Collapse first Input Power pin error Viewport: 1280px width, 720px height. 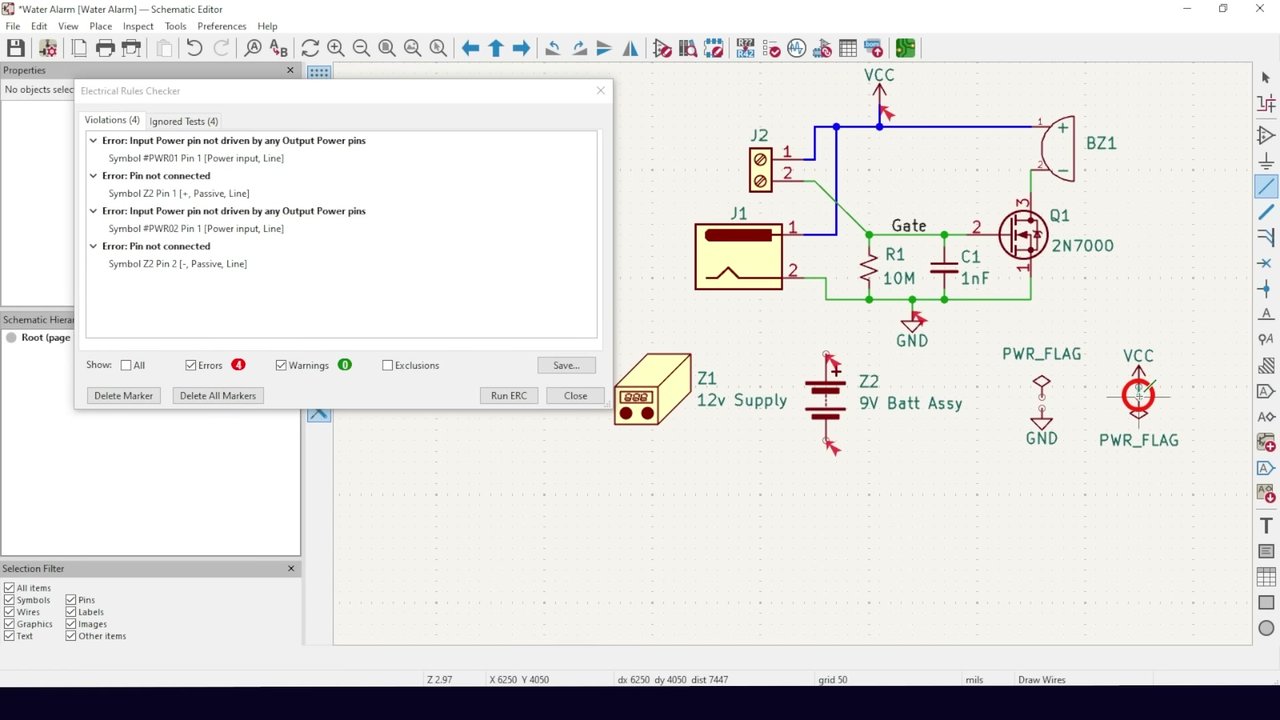93,141
